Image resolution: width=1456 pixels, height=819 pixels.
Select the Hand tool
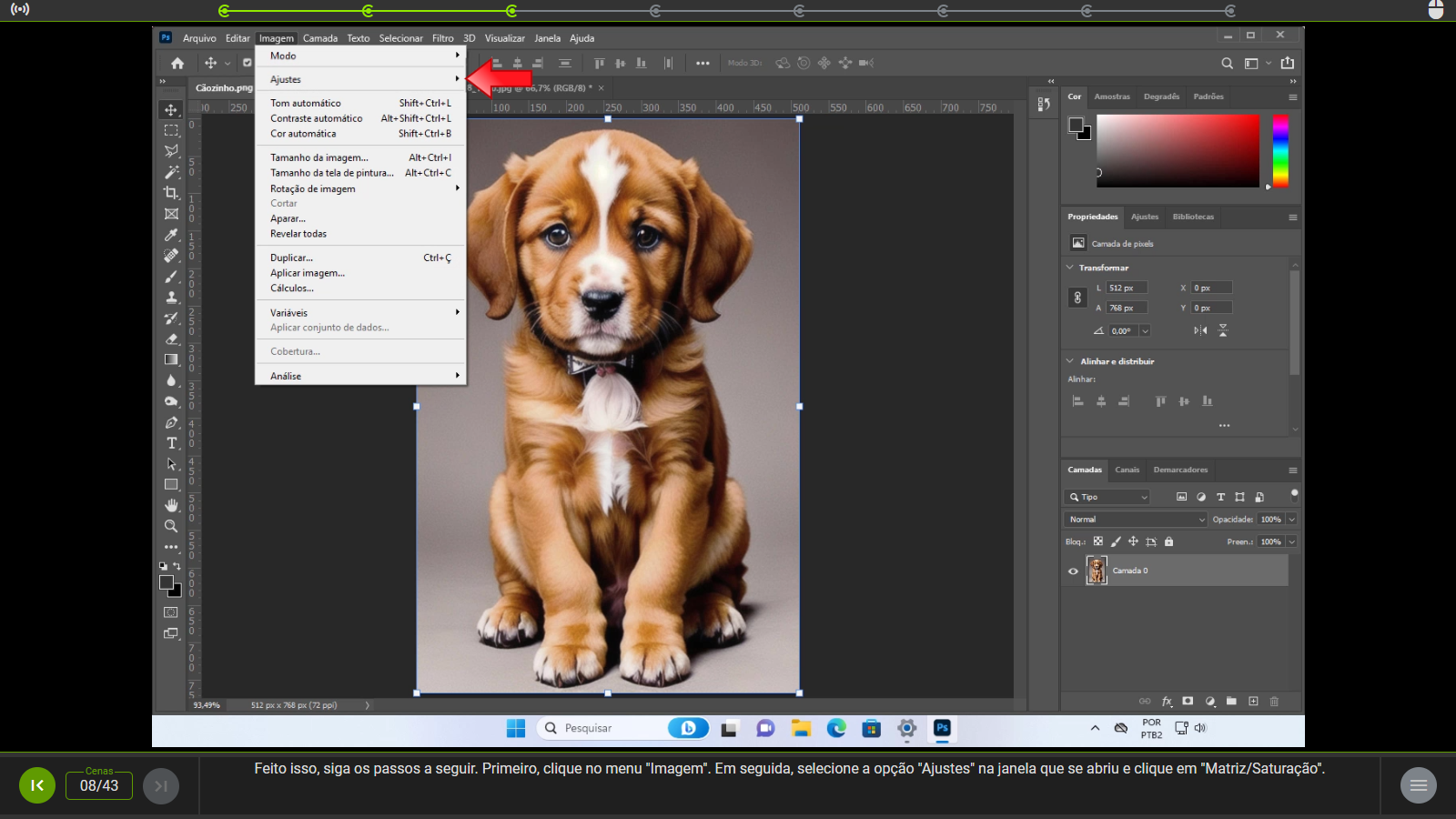click(171, 505)
